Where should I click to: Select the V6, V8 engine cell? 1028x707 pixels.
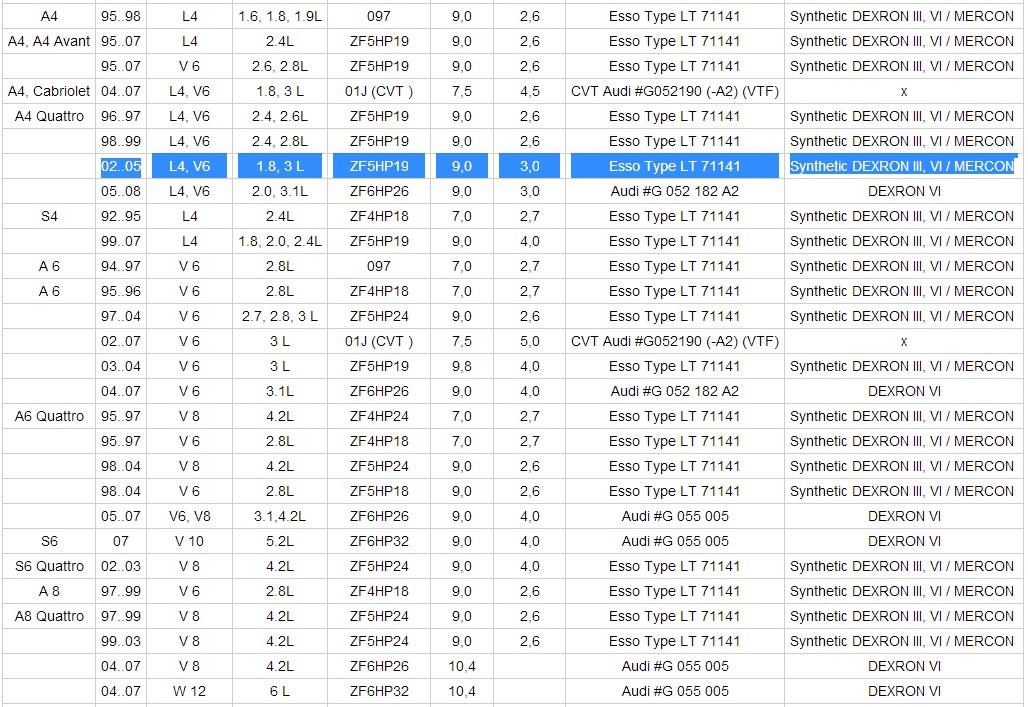(189, 516)
